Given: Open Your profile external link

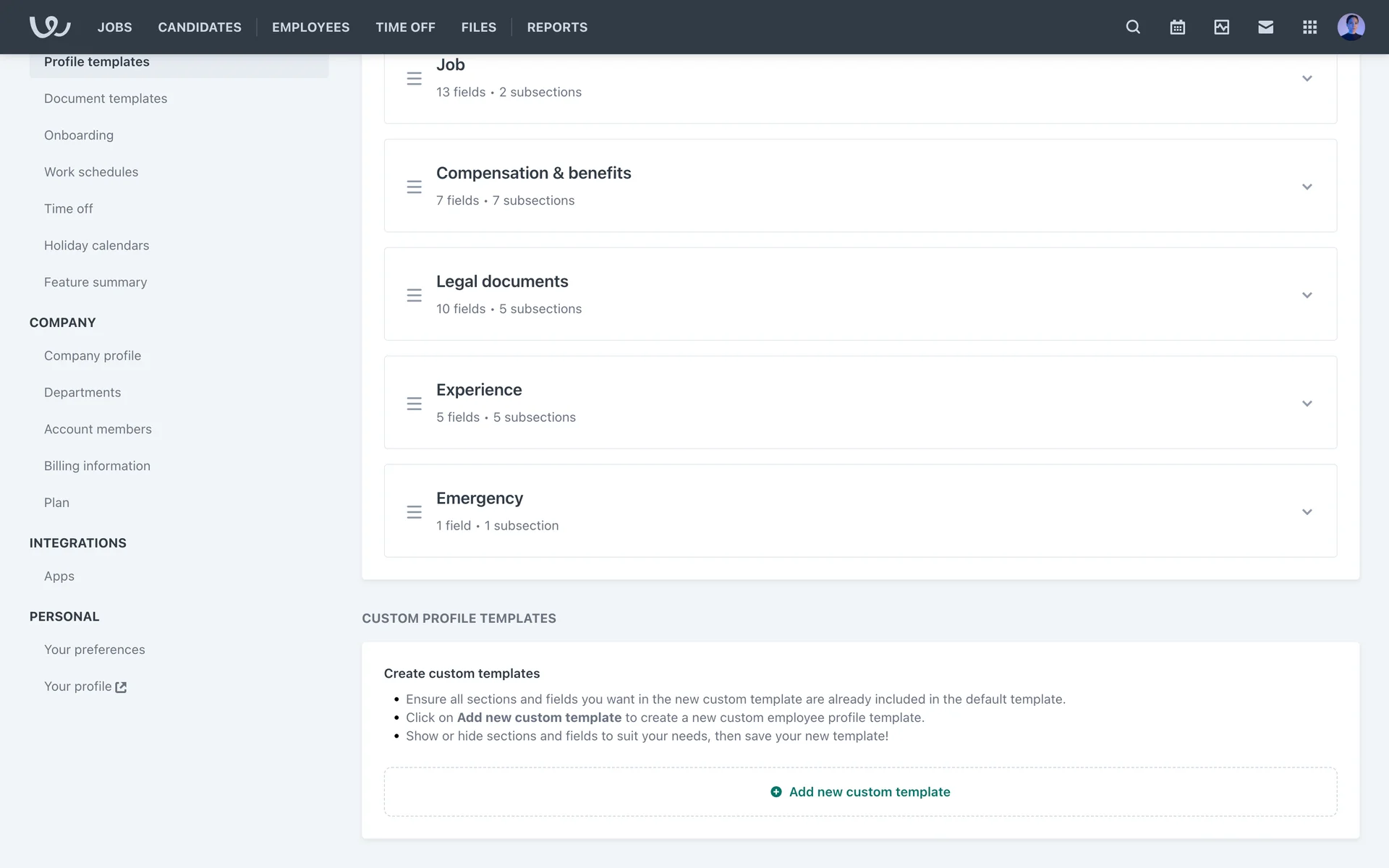Looking at the screenshot, I should [85, 686].
